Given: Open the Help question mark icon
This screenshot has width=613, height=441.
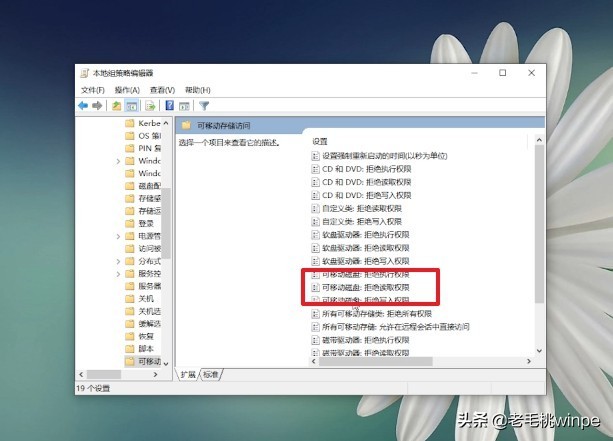Looking at the screenshot, I should 170,106.
